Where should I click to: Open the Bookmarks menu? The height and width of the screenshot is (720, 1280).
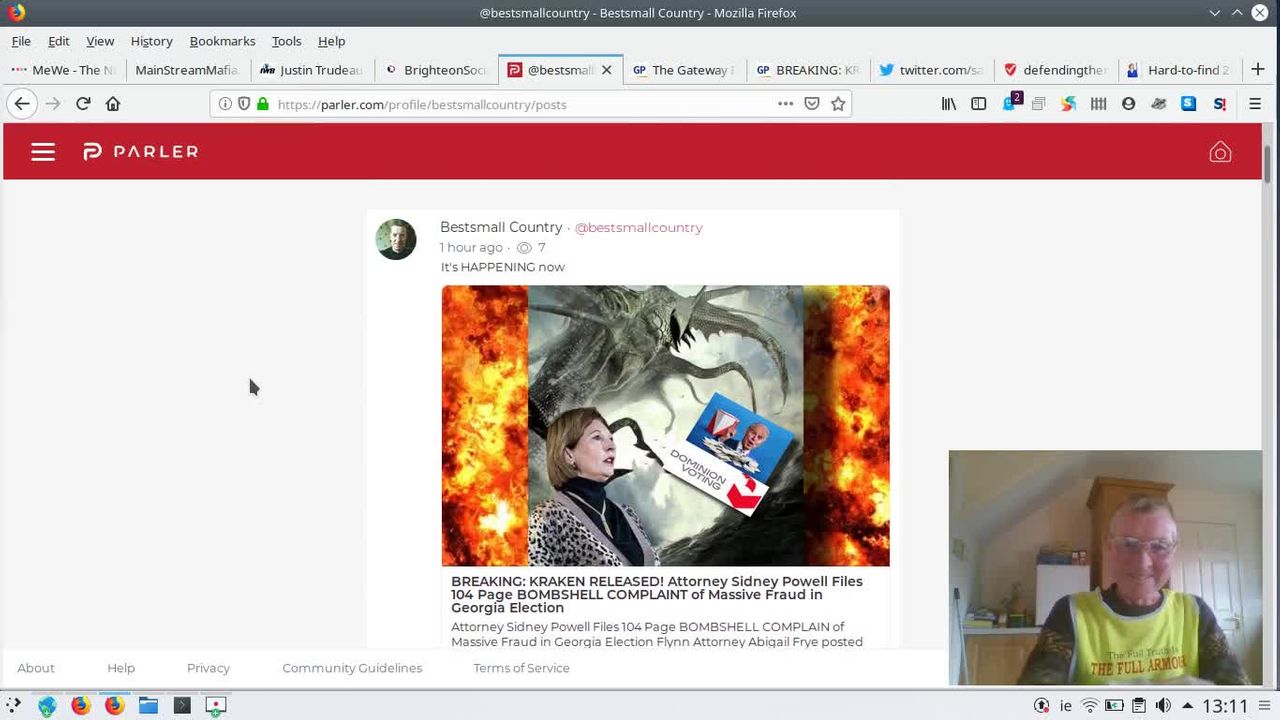(222, 41)
